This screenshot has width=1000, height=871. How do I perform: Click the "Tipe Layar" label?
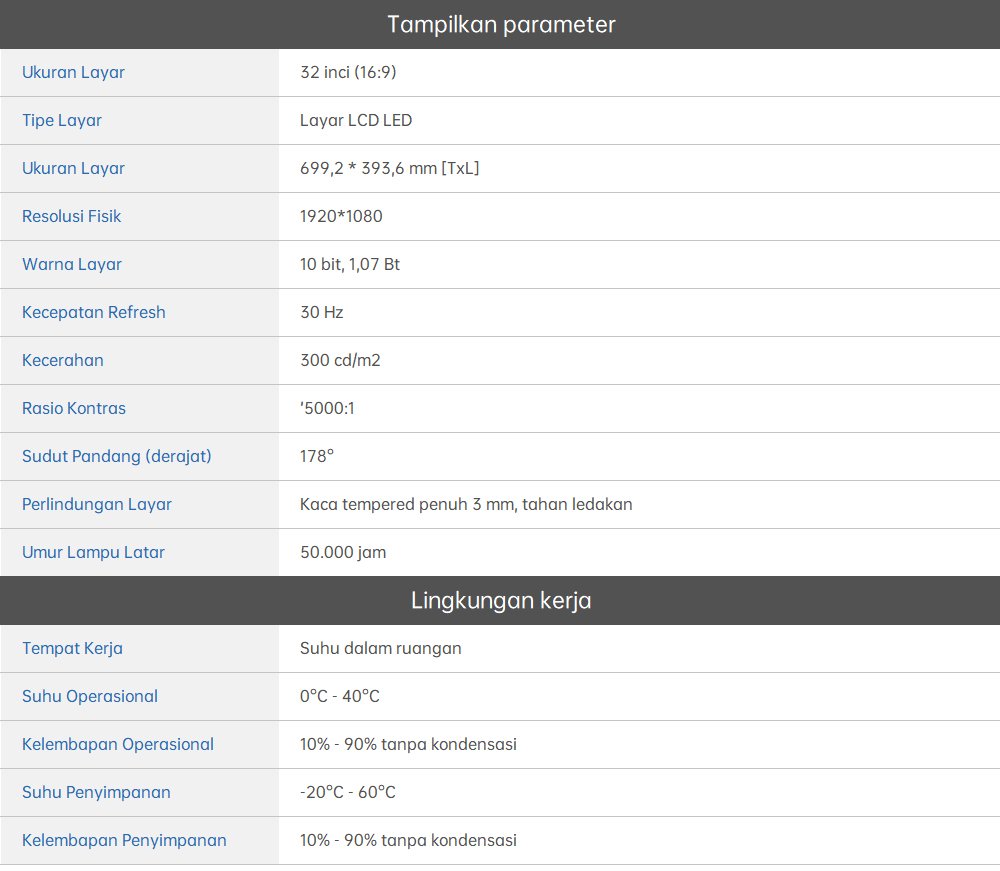[62, 120]
